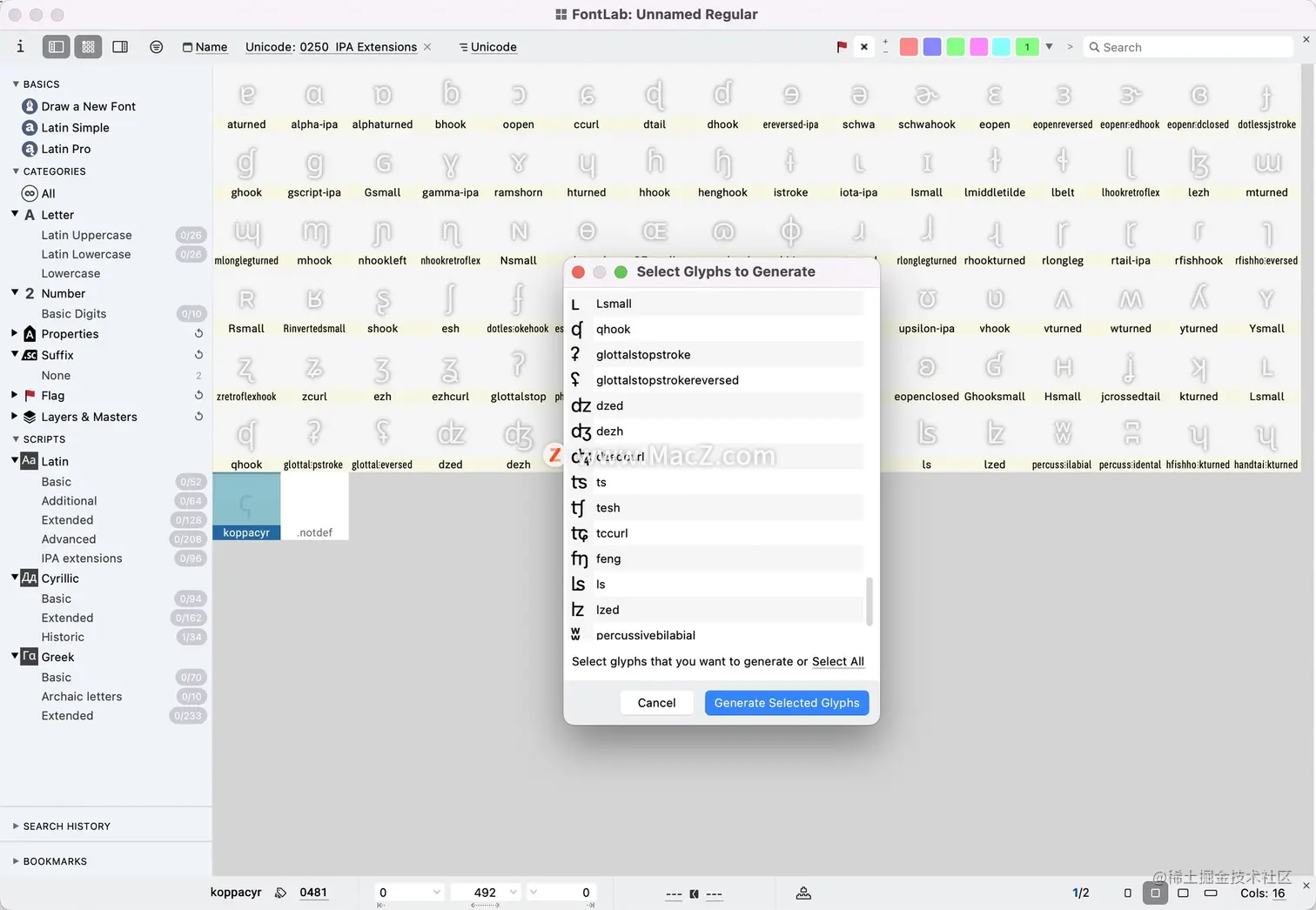Pick the blue-purple flag color swatch
The width and height of the screenshot is (1316, 910).
click(x=932, y=47)
